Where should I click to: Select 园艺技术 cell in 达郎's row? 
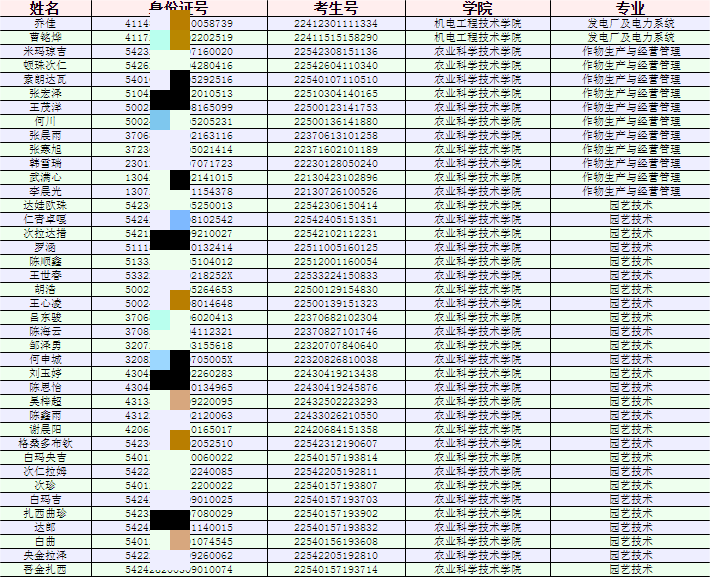(630, 527)
